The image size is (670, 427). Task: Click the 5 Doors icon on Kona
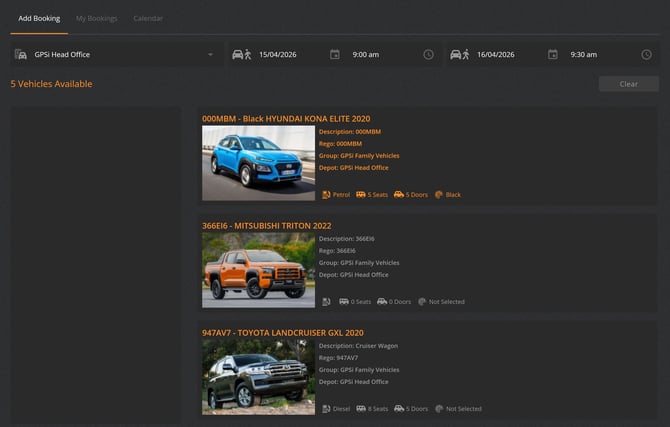point(399,194)
